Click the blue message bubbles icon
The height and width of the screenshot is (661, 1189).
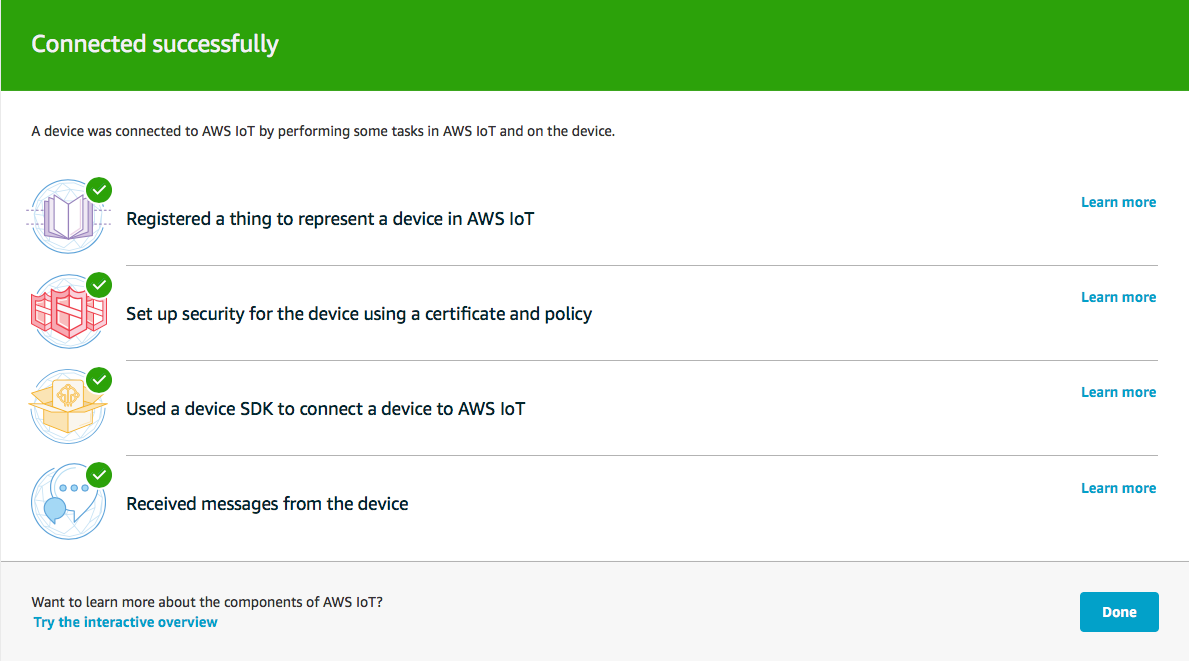(68, 502)
